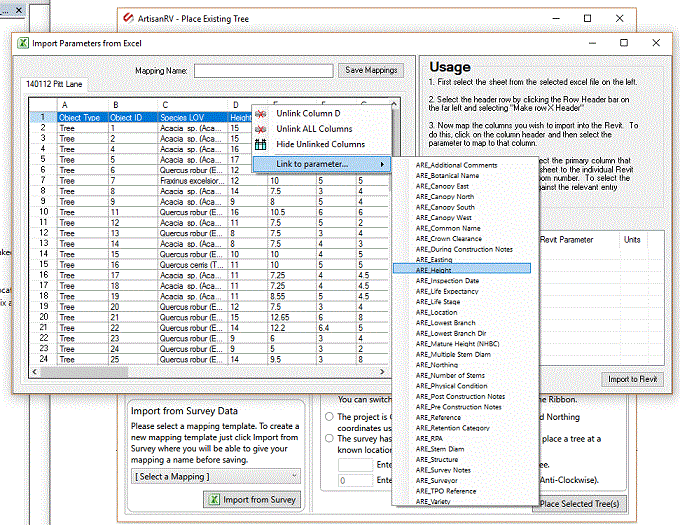Image resolution: width=680 pixels, height=525 pixels.
Task: Click in the Mapping Name text field
Action: [263, 70]
